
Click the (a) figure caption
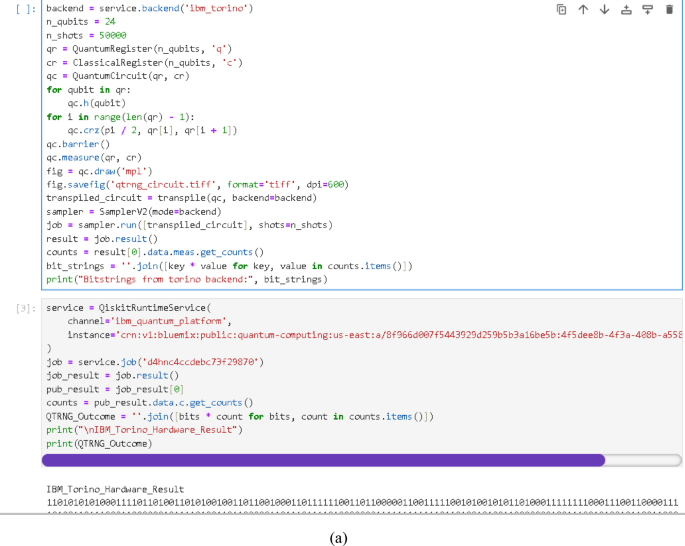[x=338, y=537]
